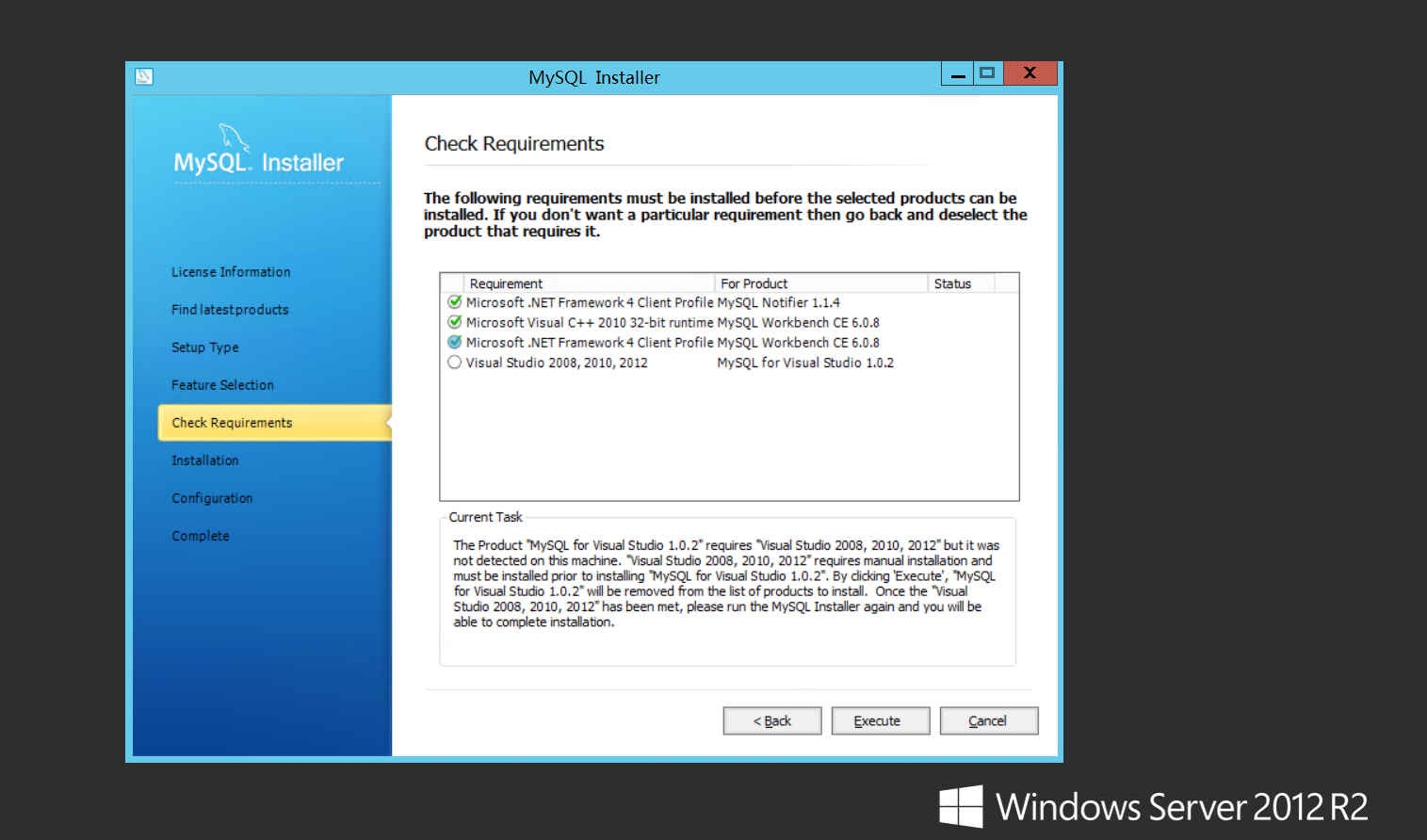
Task: Click 'MySQL Notifier 1.1.4' product cell
Action: click(778, 302)
